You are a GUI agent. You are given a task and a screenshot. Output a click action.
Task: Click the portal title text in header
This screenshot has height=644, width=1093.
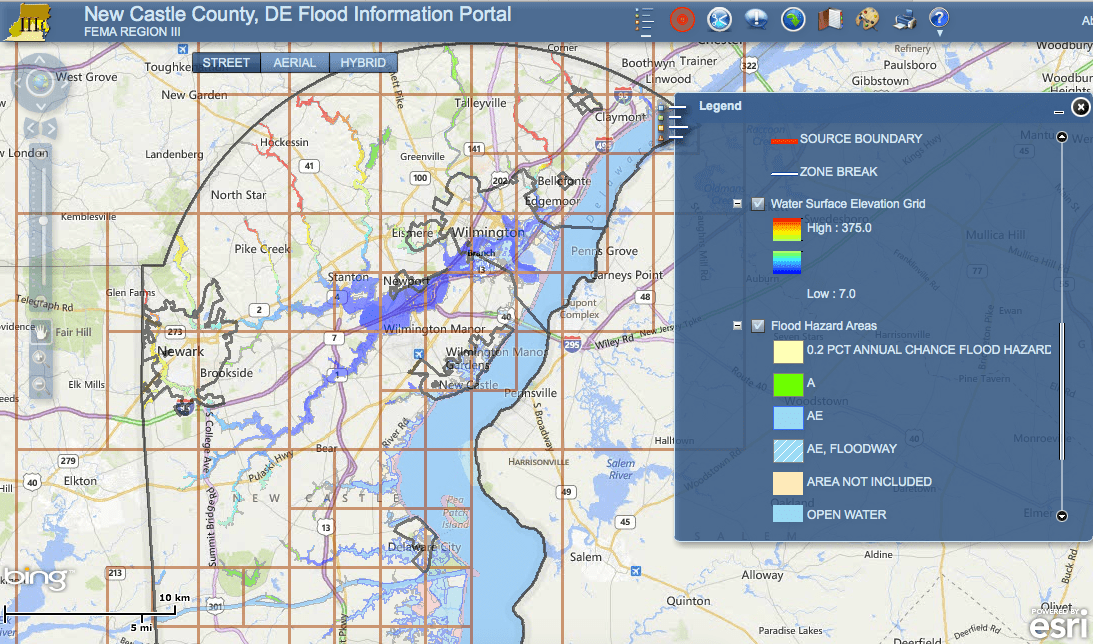point(298,14)
